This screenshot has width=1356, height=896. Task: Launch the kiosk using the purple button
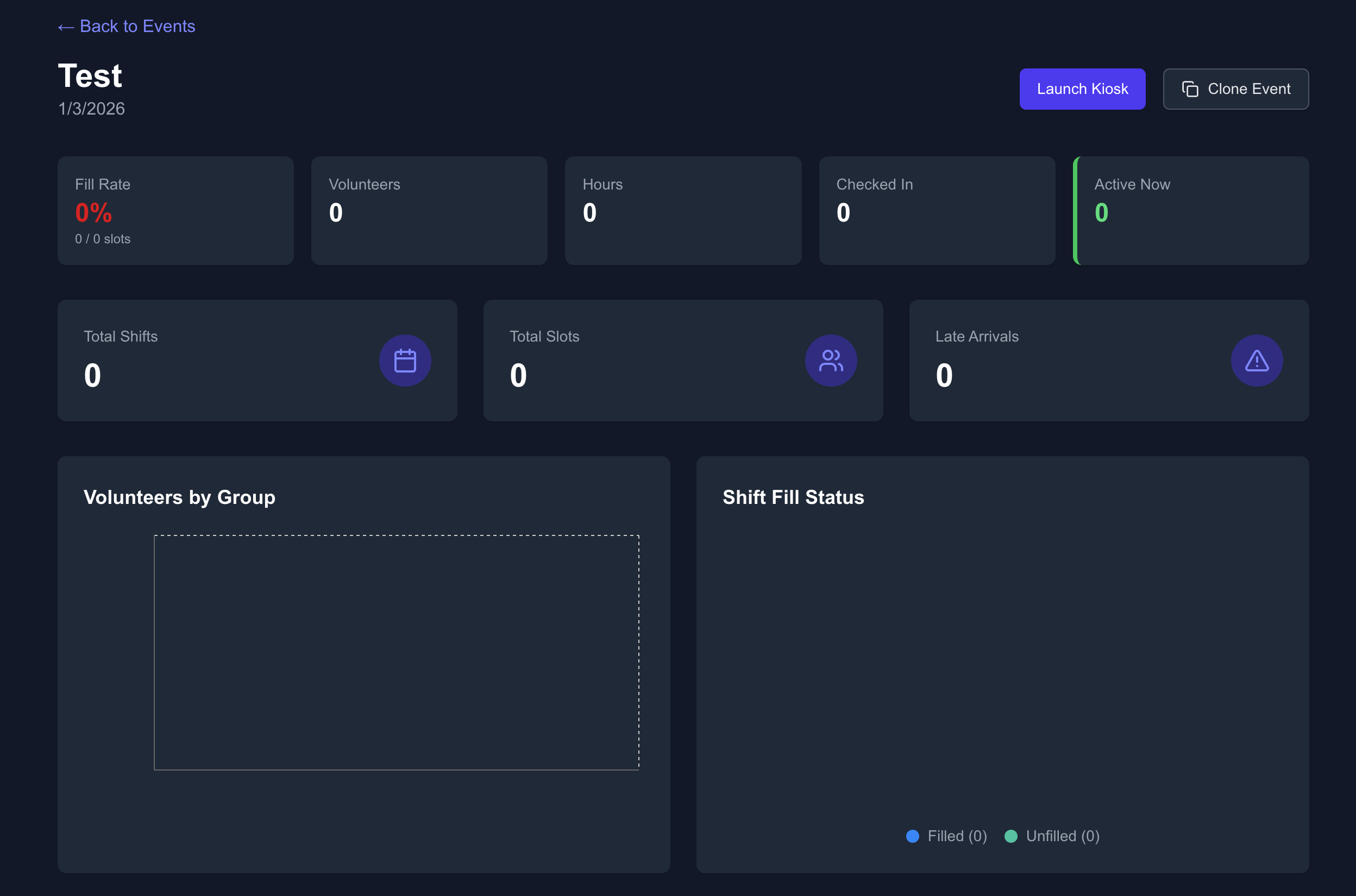[1082, 89]
